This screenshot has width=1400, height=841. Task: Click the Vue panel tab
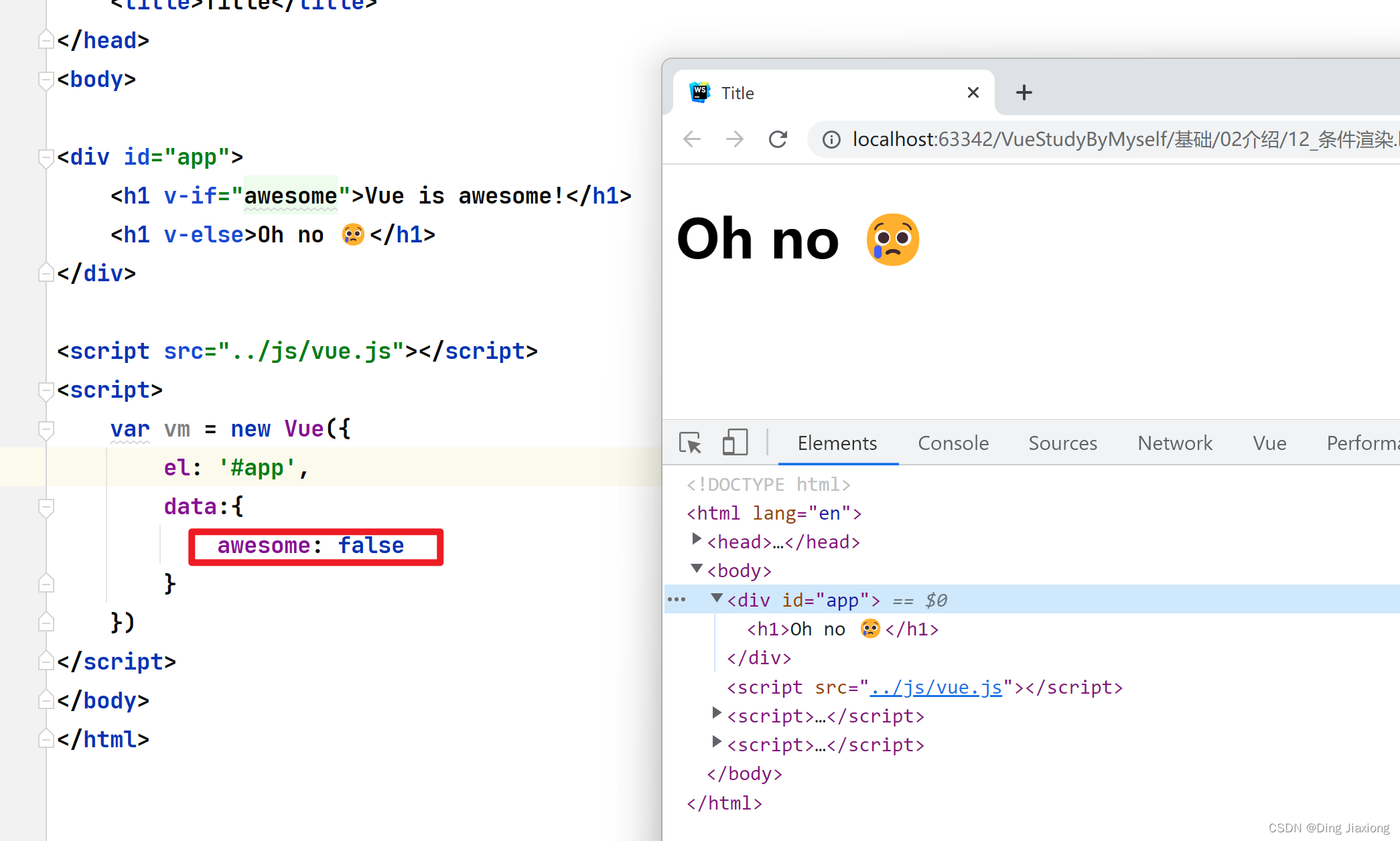(1270, 443)
